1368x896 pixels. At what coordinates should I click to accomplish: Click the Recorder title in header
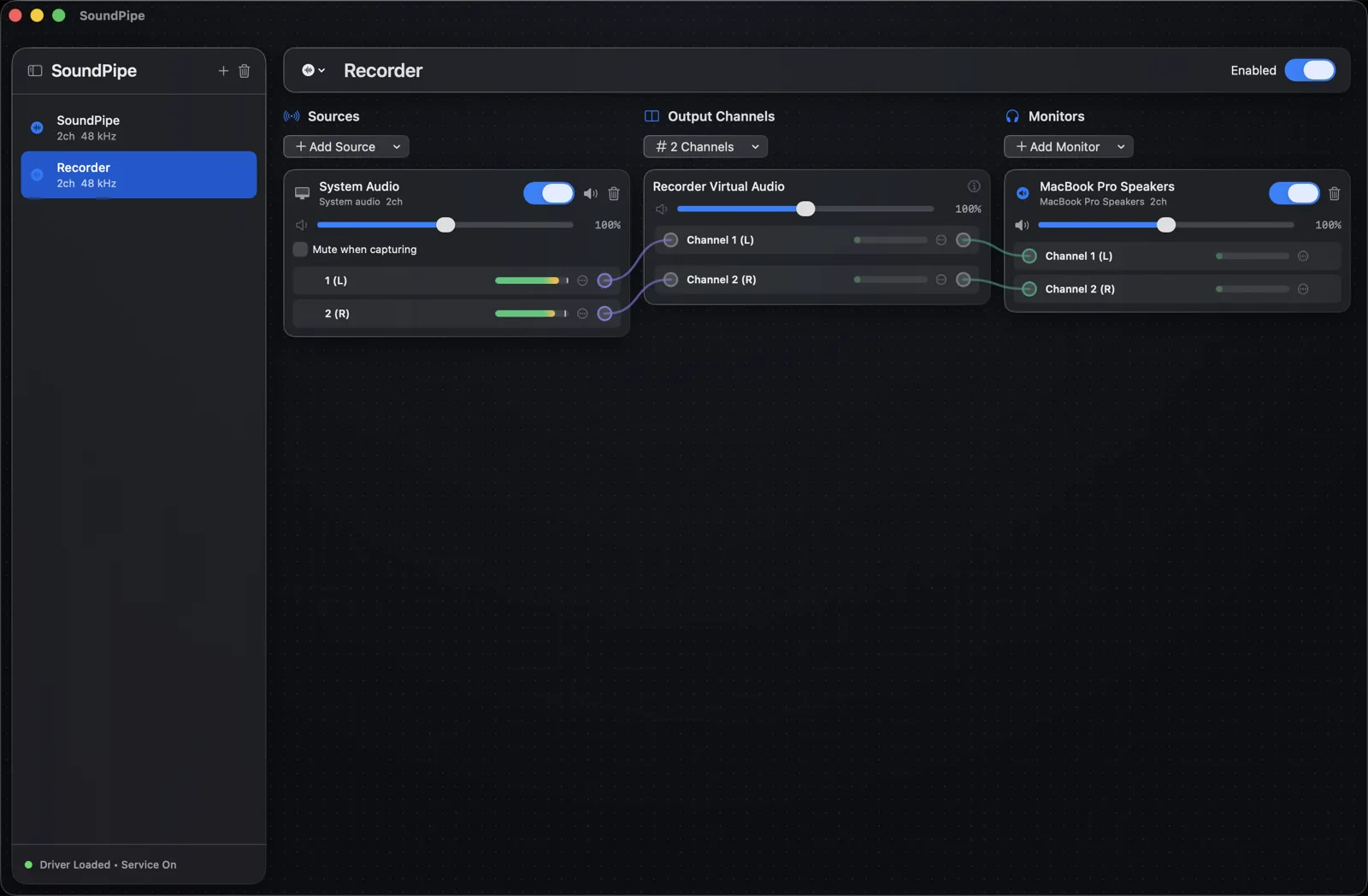tap(383, 71)
